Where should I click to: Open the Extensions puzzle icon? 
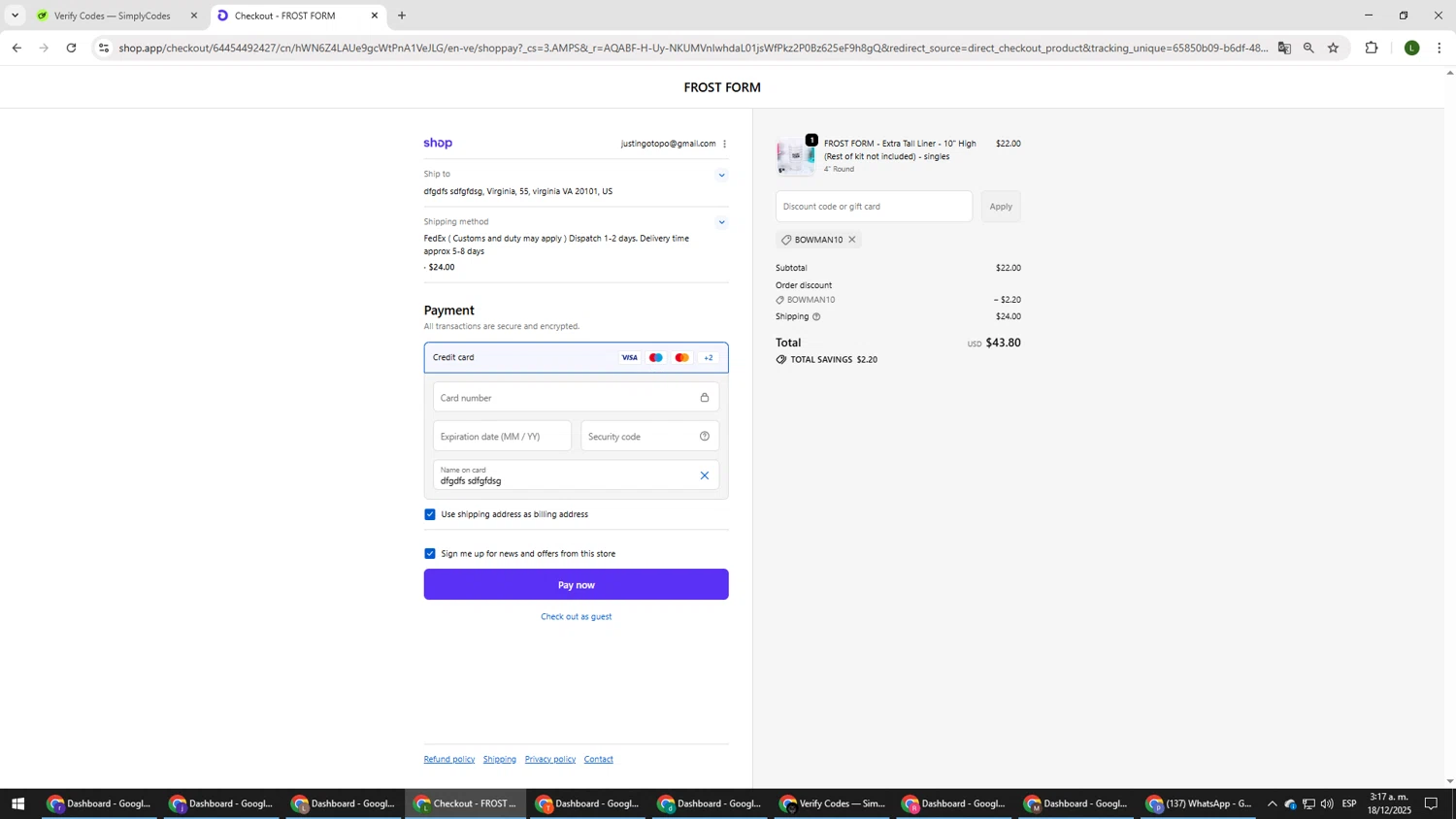(x=1372, y=48)
